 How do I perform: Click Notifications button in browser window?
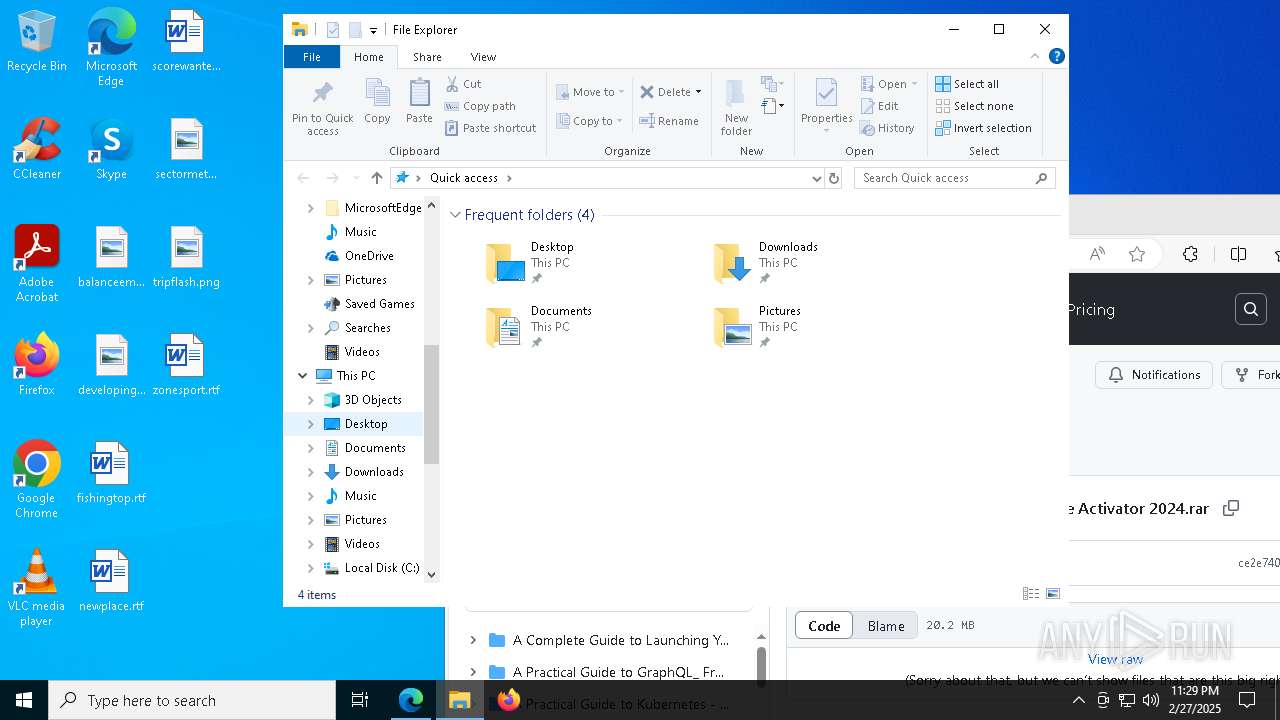(x=1154, y=375)
